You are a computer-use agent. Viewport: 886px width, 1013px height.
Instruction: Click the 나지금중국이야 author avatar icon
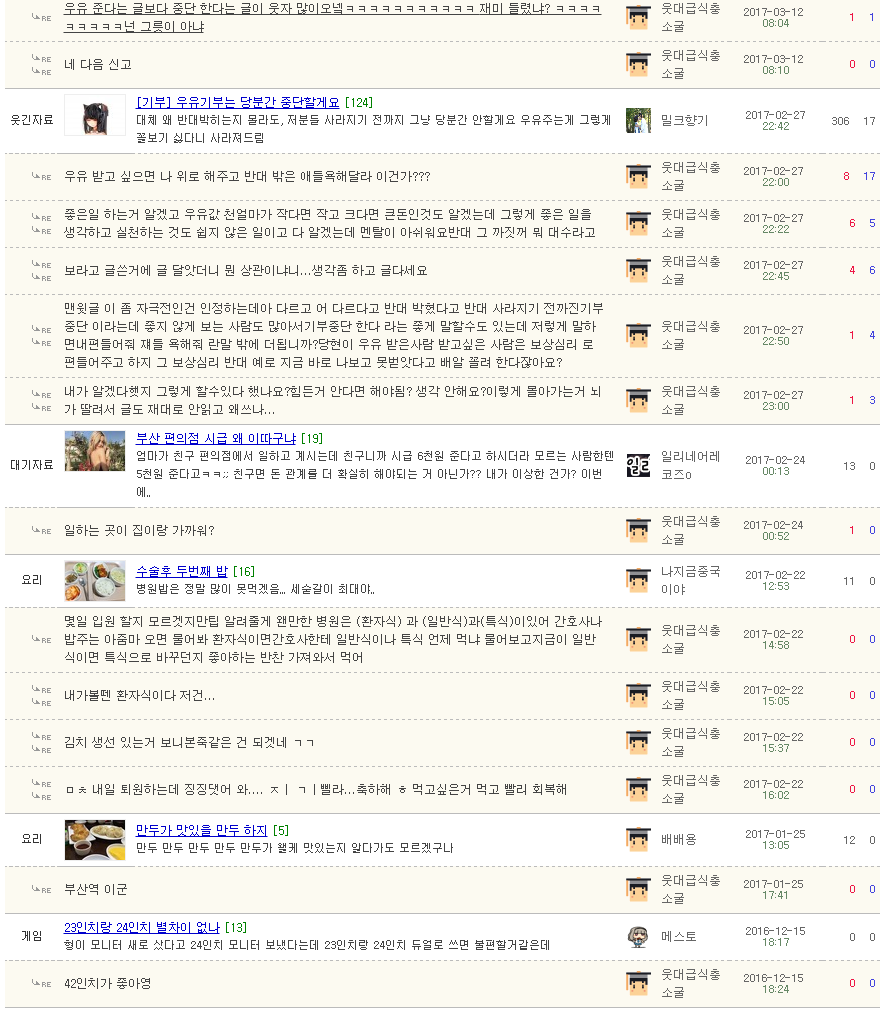pyautogui.click(x=638, y=580)
